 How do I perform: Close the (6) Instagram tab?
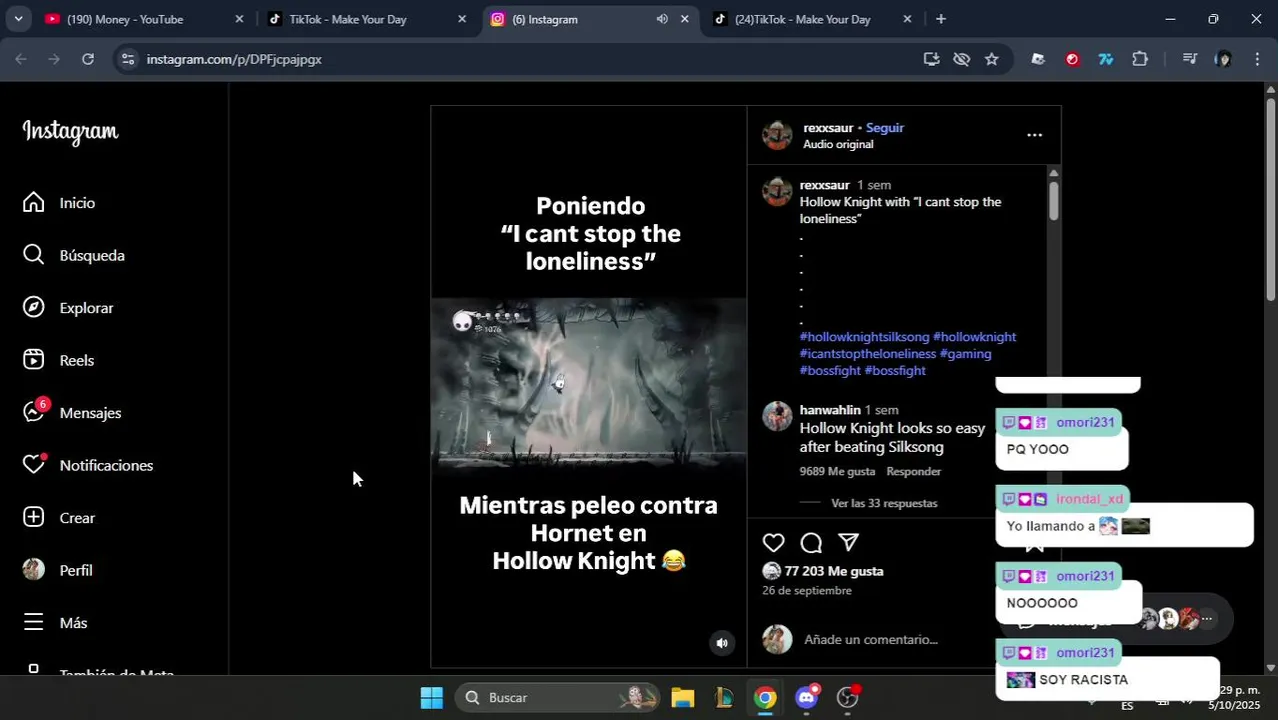(x=684, y=19)
